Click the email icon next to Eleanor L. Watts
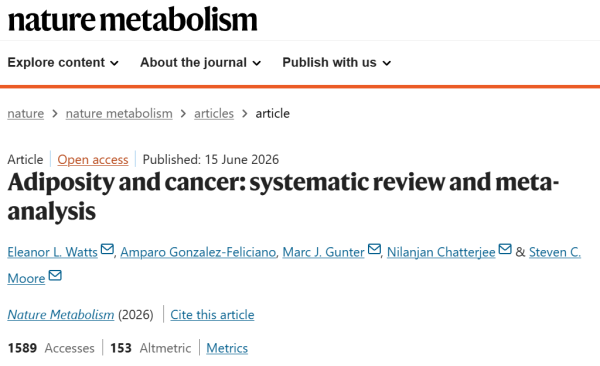Image resolution: width=600 pixels, height=366 pixels. pos(107,249)
